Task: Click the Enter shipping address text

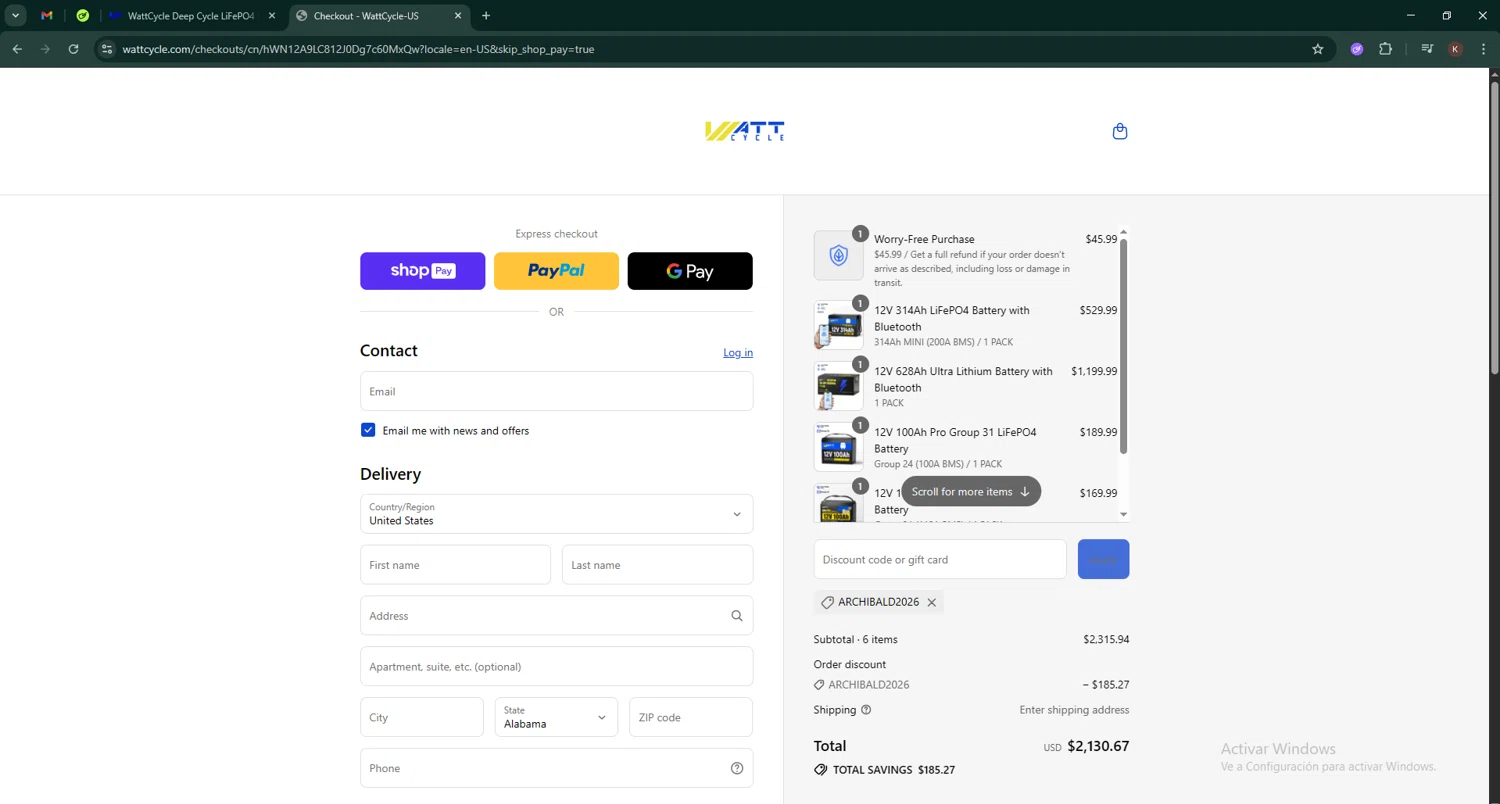Action: (x=1074, y=710)
